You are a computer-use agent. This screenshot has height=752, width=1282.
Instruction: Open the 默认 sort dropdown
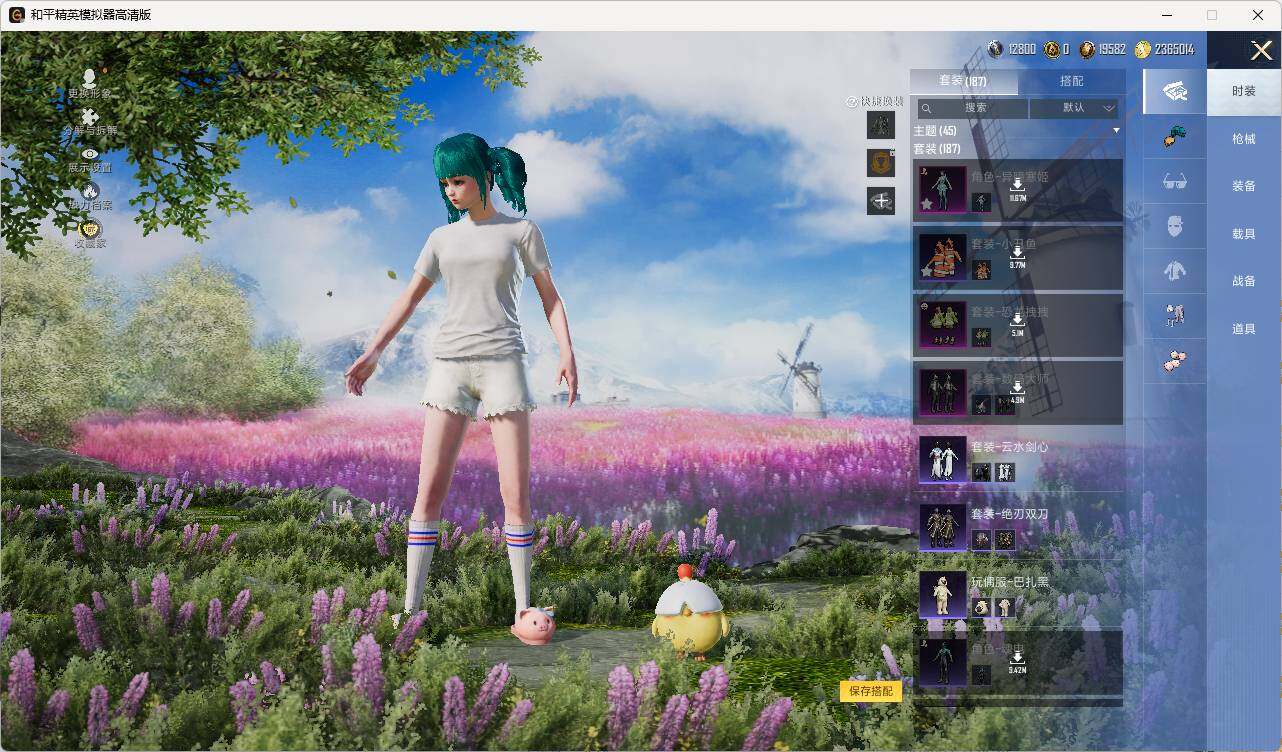1074,108
